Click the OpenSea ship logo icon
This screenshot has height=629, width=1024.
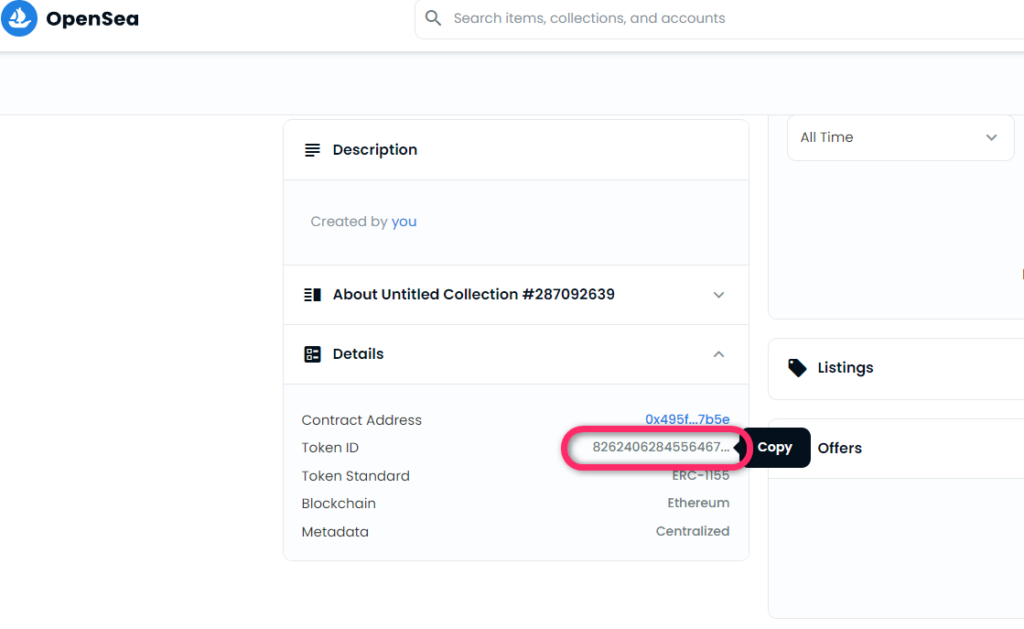(x=18, y=19)
